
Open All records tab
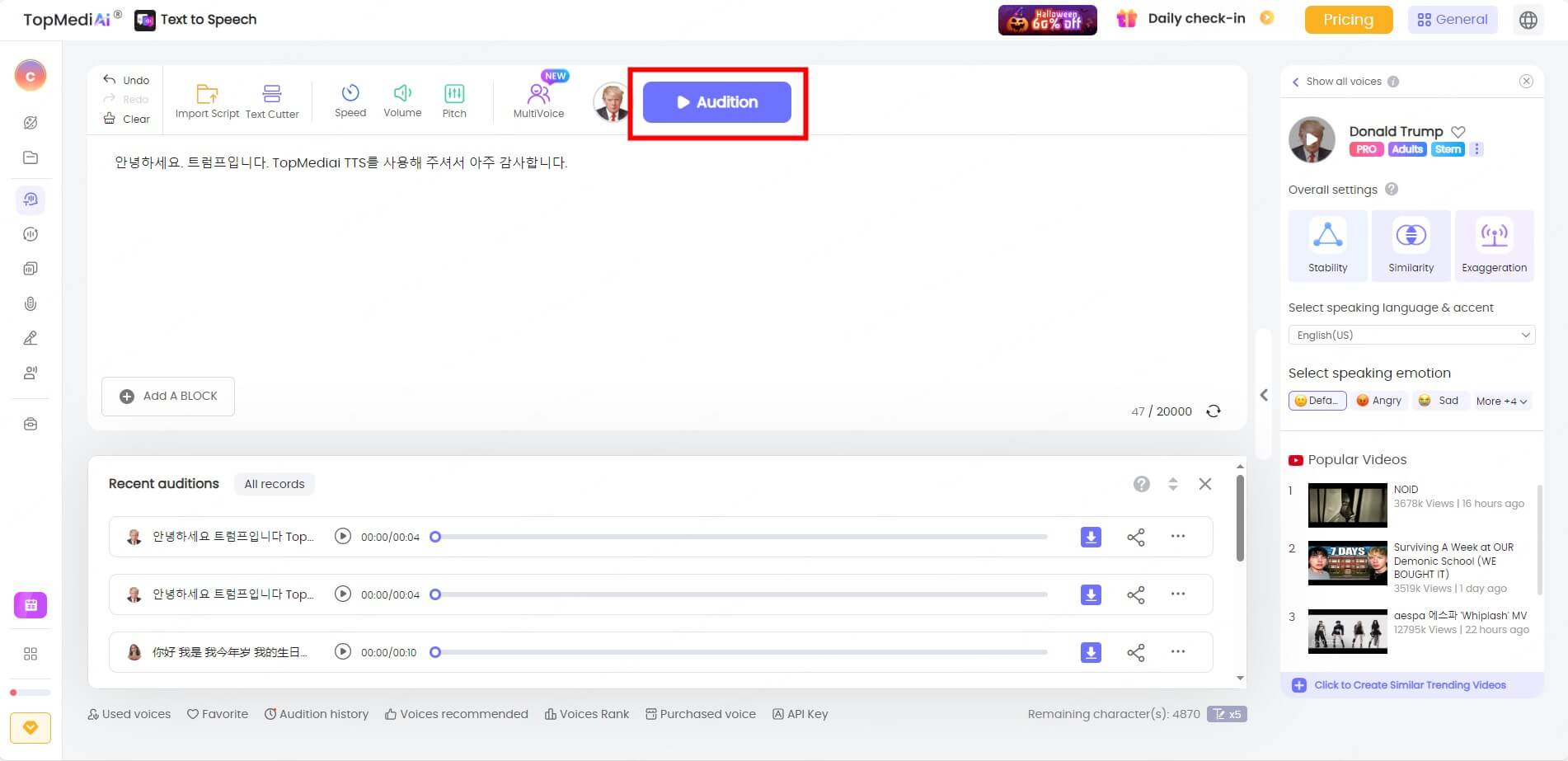275,484
